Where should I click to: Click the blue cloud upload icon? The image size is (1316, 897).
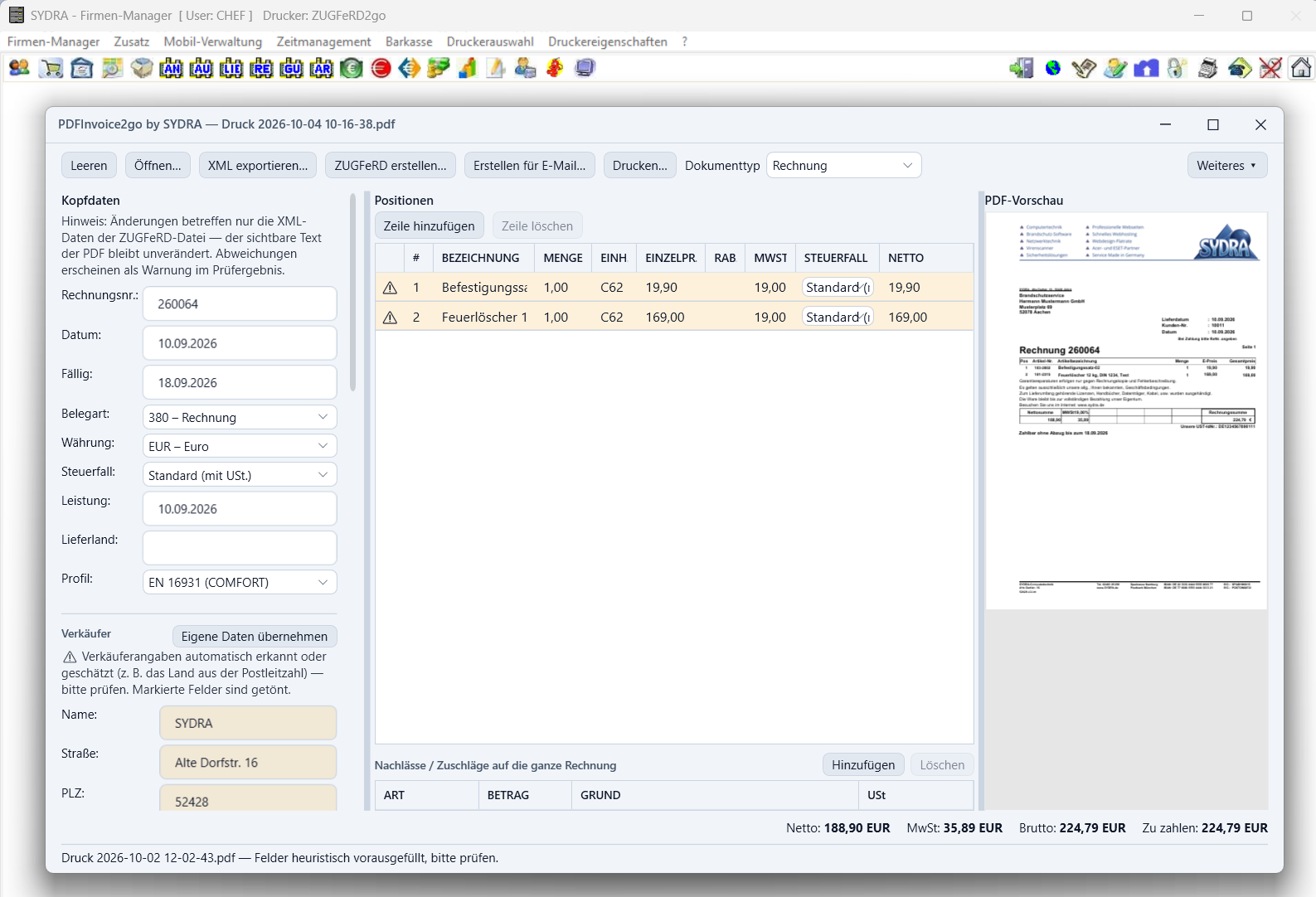tap(1146, 68)
